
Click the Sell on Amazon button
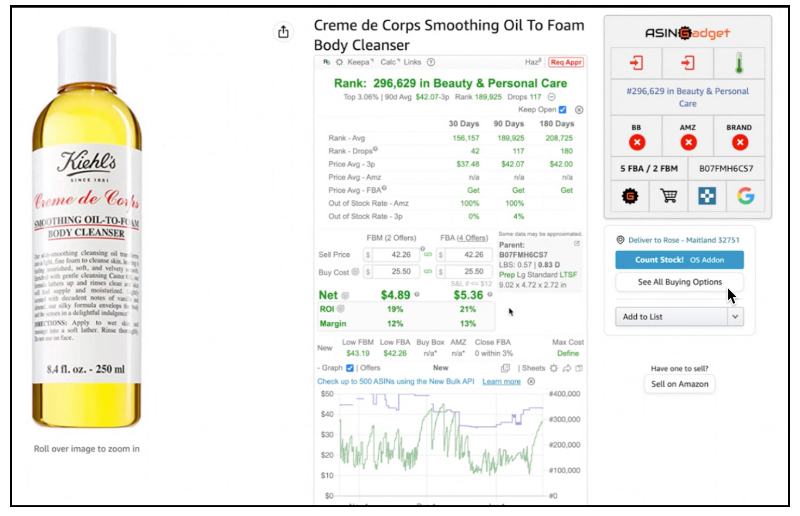[x=680, y=384]
